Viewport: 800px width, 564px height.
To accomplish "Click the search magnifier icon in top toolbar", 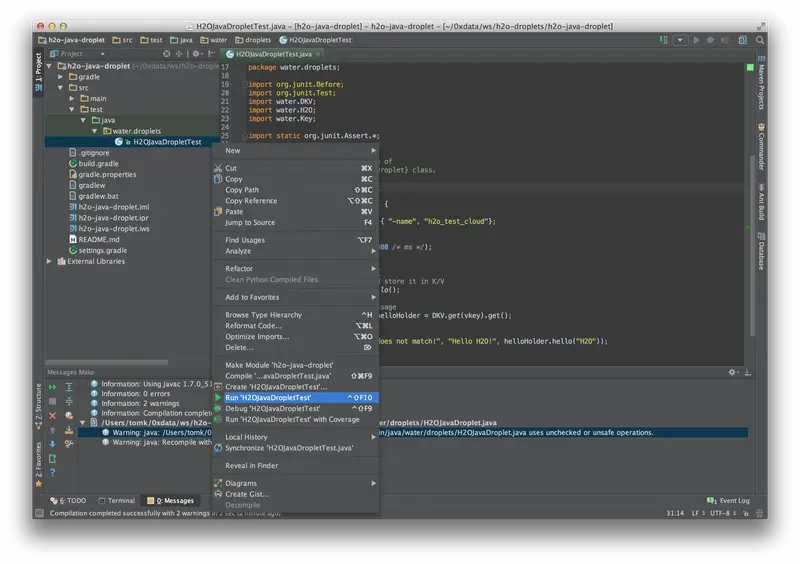I will (x=760, y=40).
